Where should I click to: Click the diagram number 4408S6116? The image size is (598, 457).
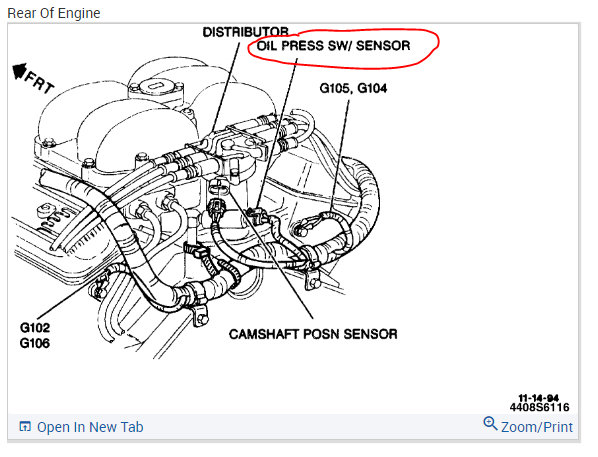(x=539, y=407)
